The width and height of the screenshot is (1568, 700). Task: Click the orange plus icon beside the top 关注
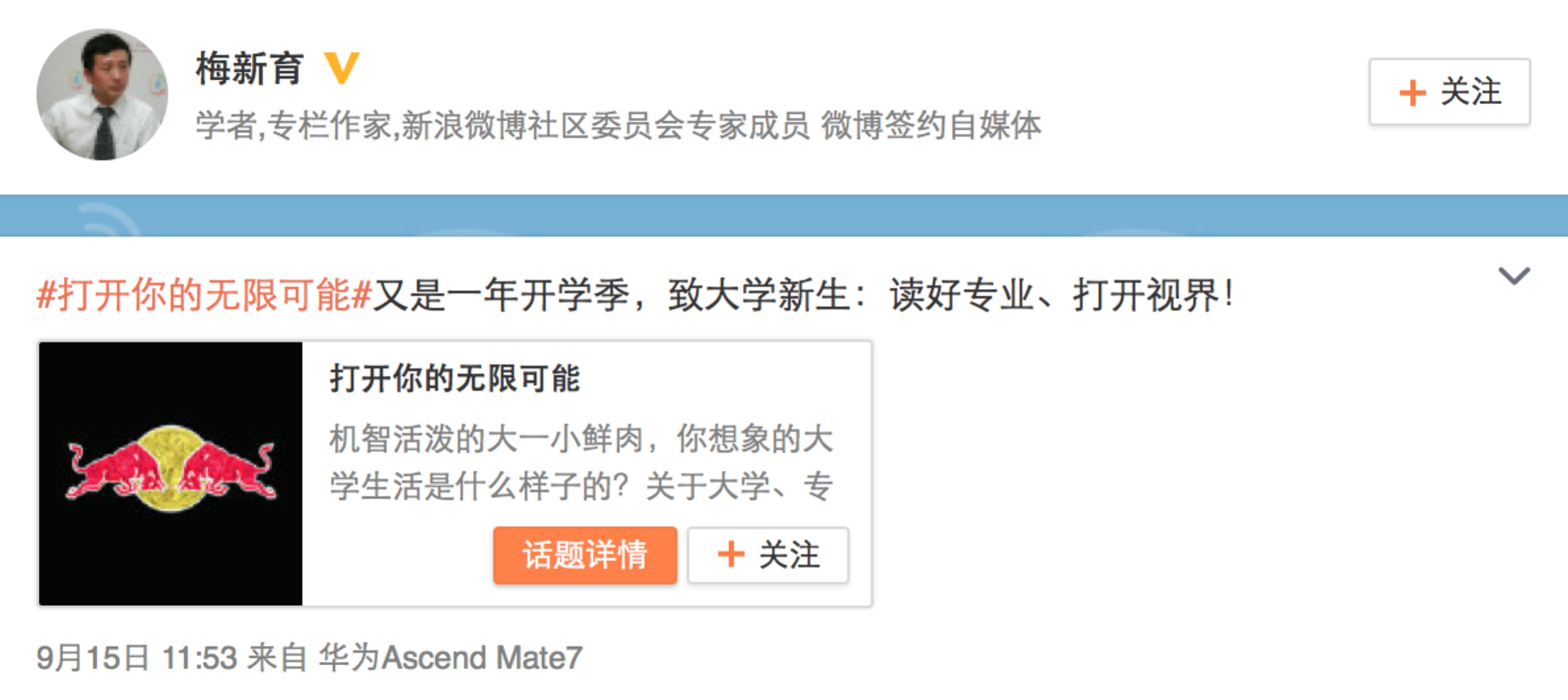1412,92
